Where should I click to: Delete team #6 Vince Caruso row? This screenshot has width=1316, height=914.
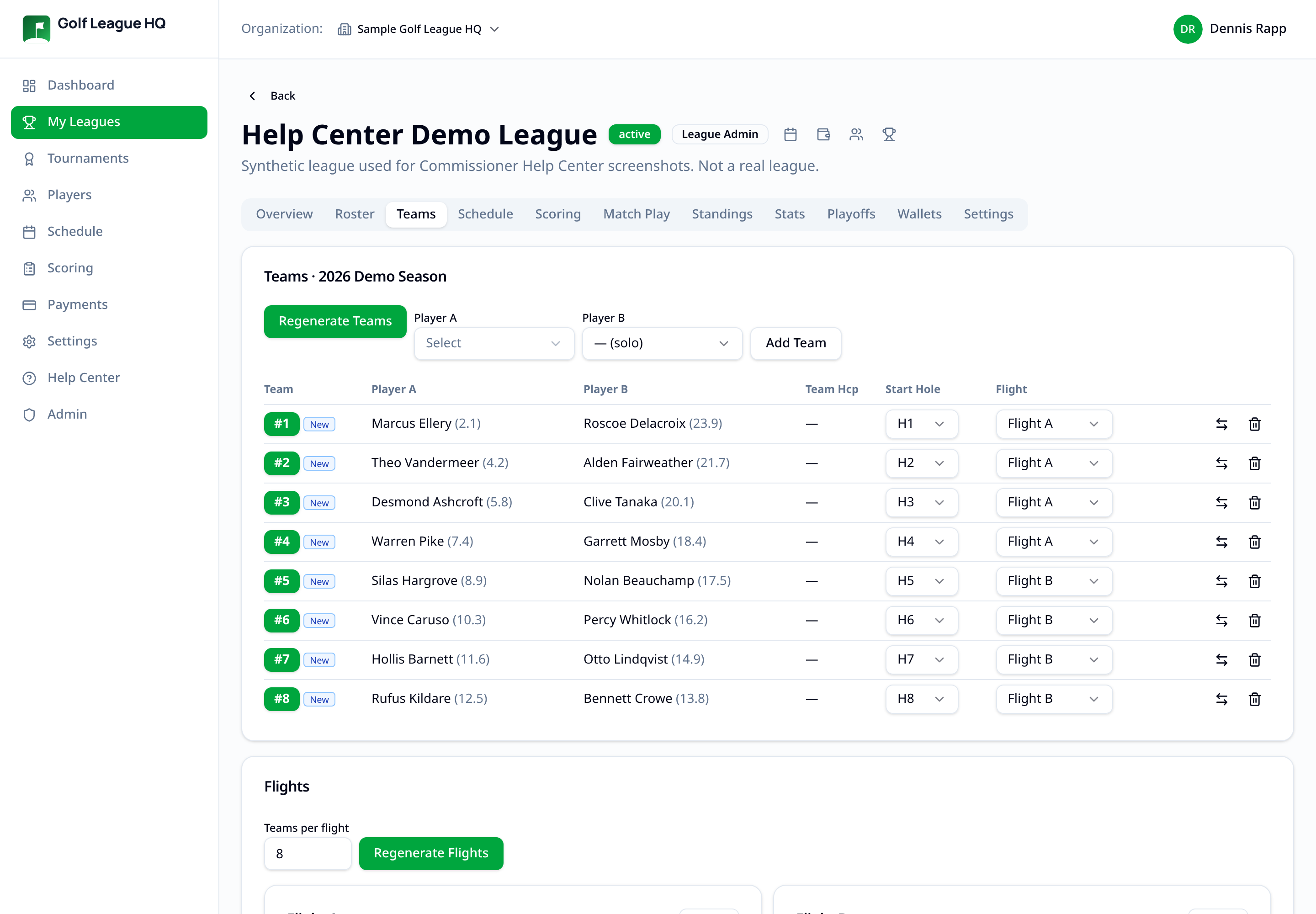tap(1254, 621)
